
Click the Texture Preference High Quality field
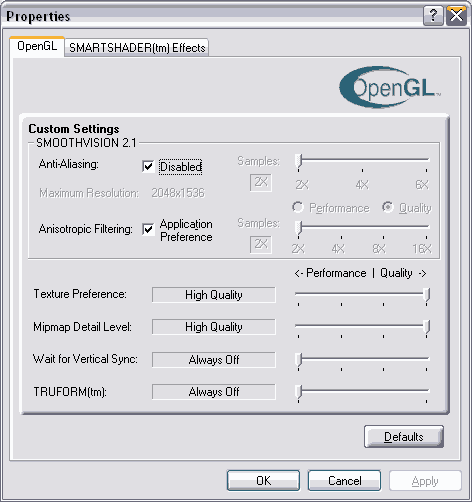214,295
